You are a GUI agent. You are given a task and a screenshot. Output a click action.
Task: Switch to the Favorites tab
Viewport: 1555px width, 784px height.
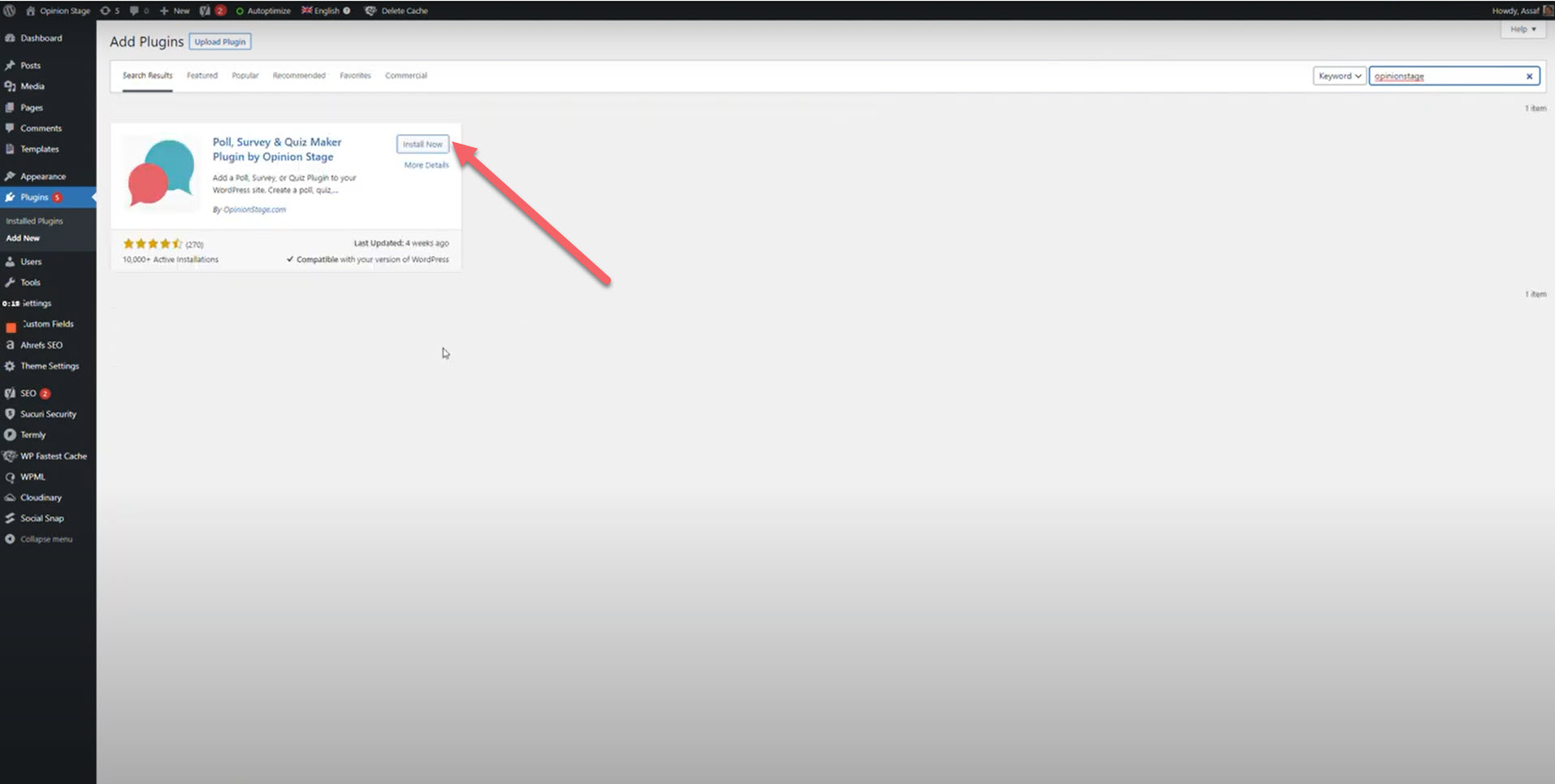pyautogui.click(x=355, y=76)
